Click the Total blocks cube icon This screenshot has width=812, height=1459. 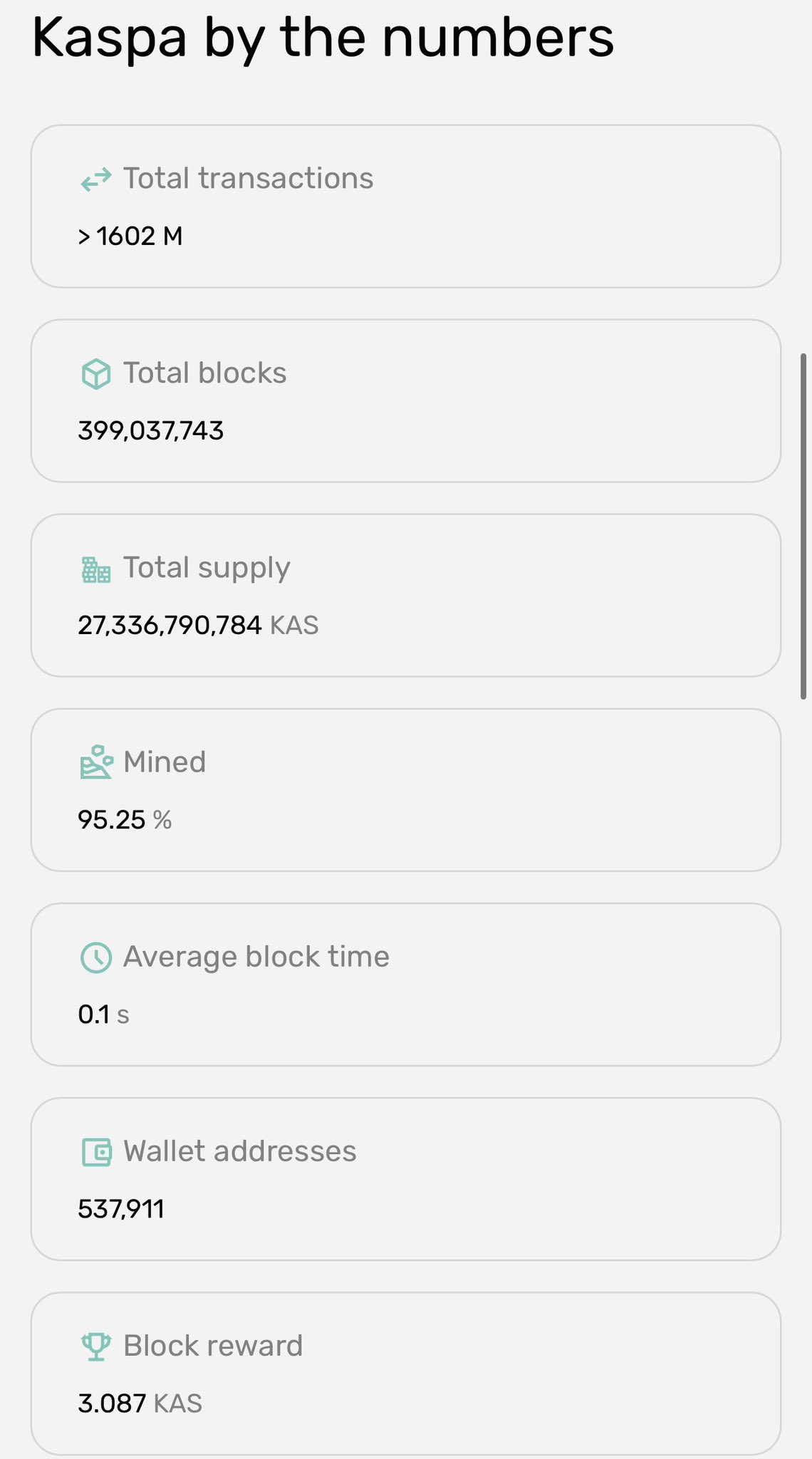96,374
